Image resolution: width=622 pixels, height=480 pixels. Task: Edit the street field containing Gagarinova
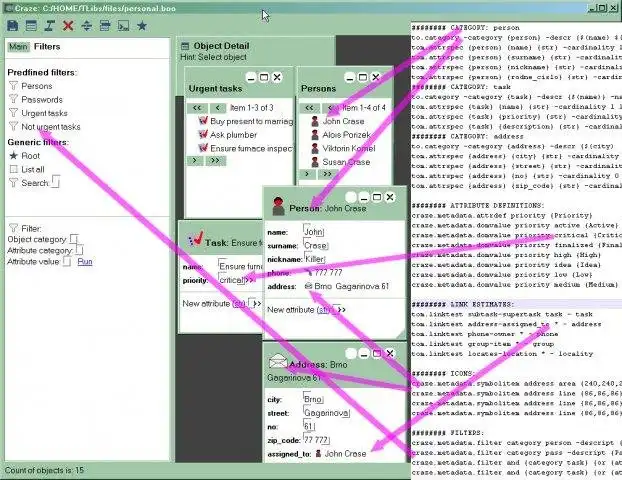coord(326,412)
